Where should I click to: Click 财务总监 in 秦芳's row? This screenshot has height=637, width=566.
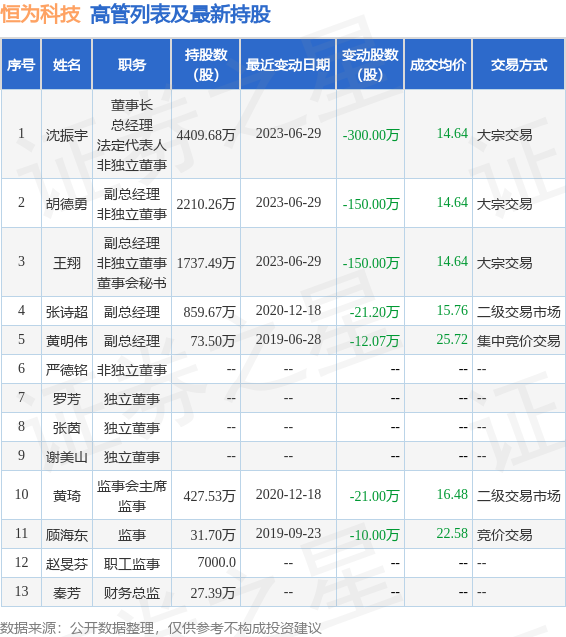(x=132, y=593)
